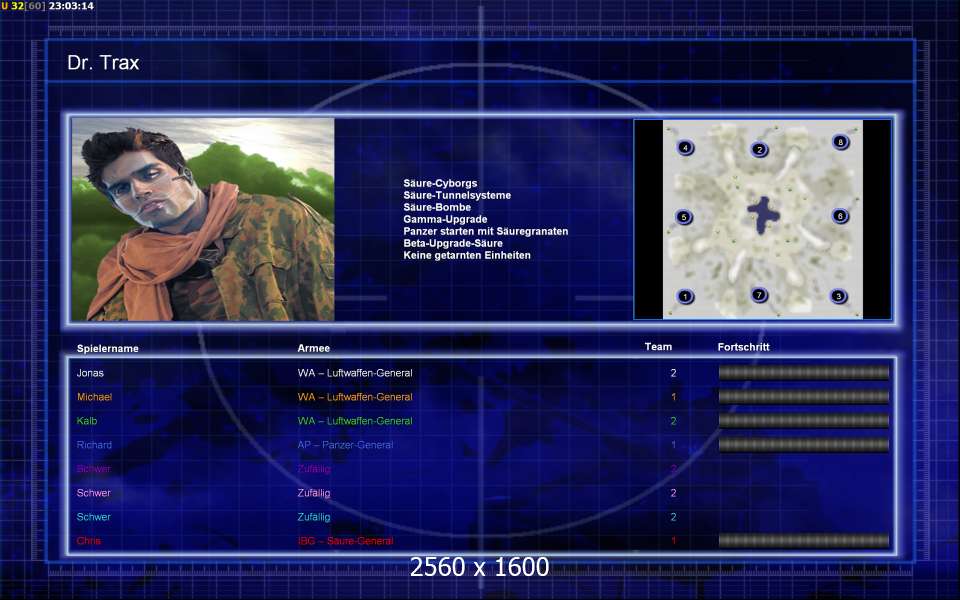This screenshot has height=600, width=960.
Task: Click the Säure-Bombe ability text
Action: coord(437,208)
